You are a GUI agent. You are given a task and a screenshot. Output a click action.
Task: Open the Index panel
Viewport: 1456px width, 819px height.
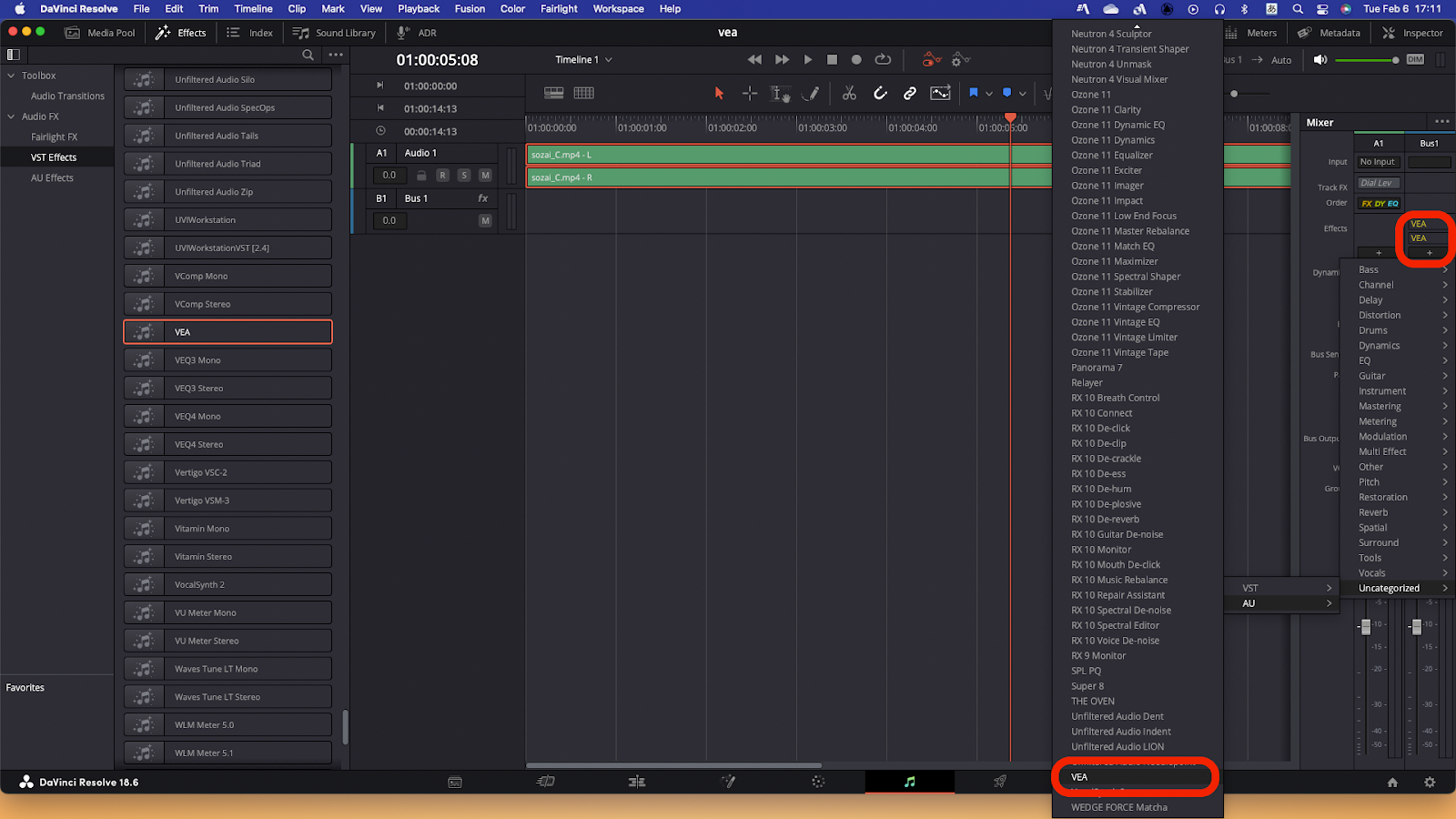250,32
